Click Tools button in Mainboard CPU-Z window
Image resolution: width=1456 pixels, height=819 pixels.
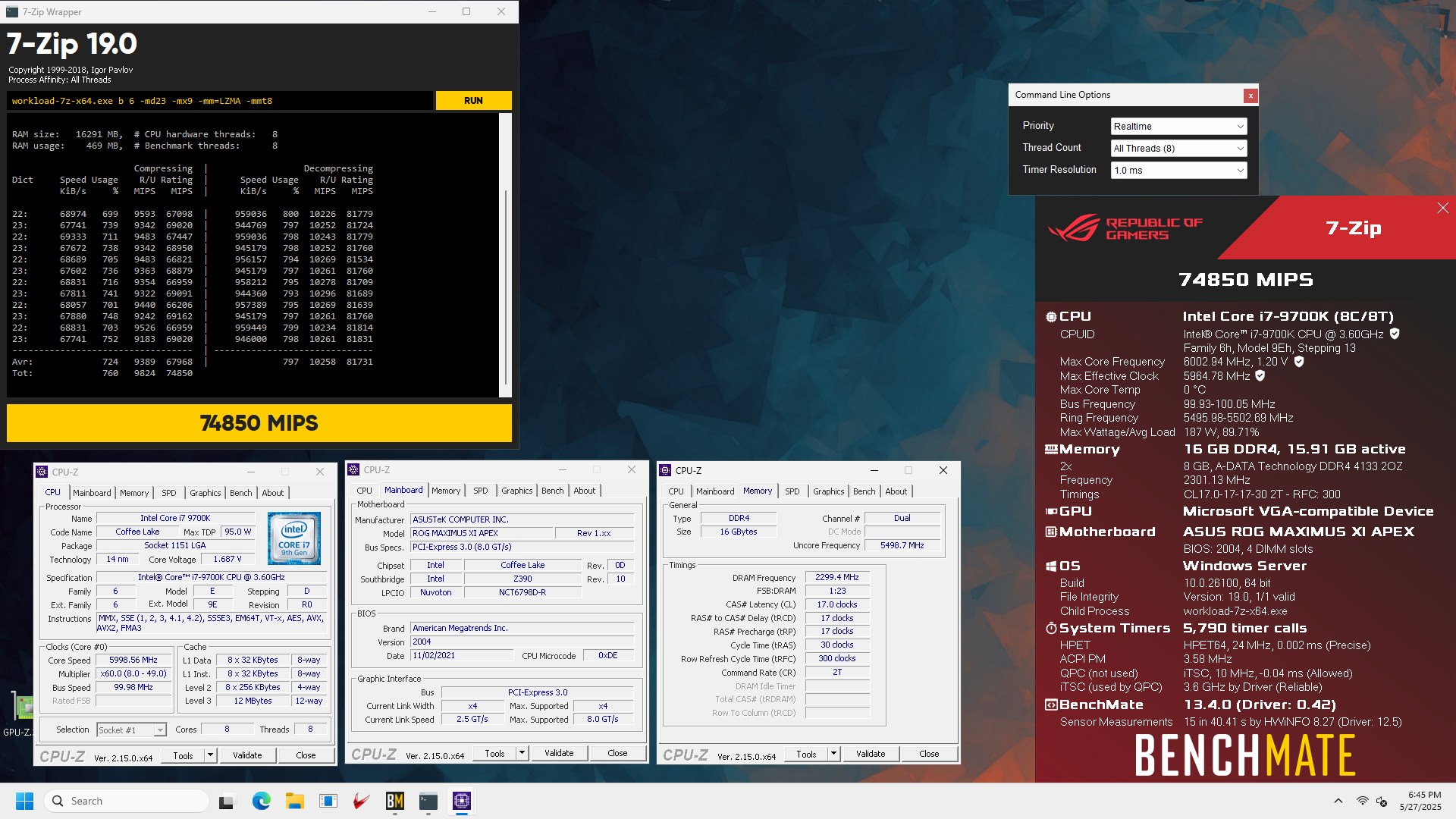coord(494,753)
